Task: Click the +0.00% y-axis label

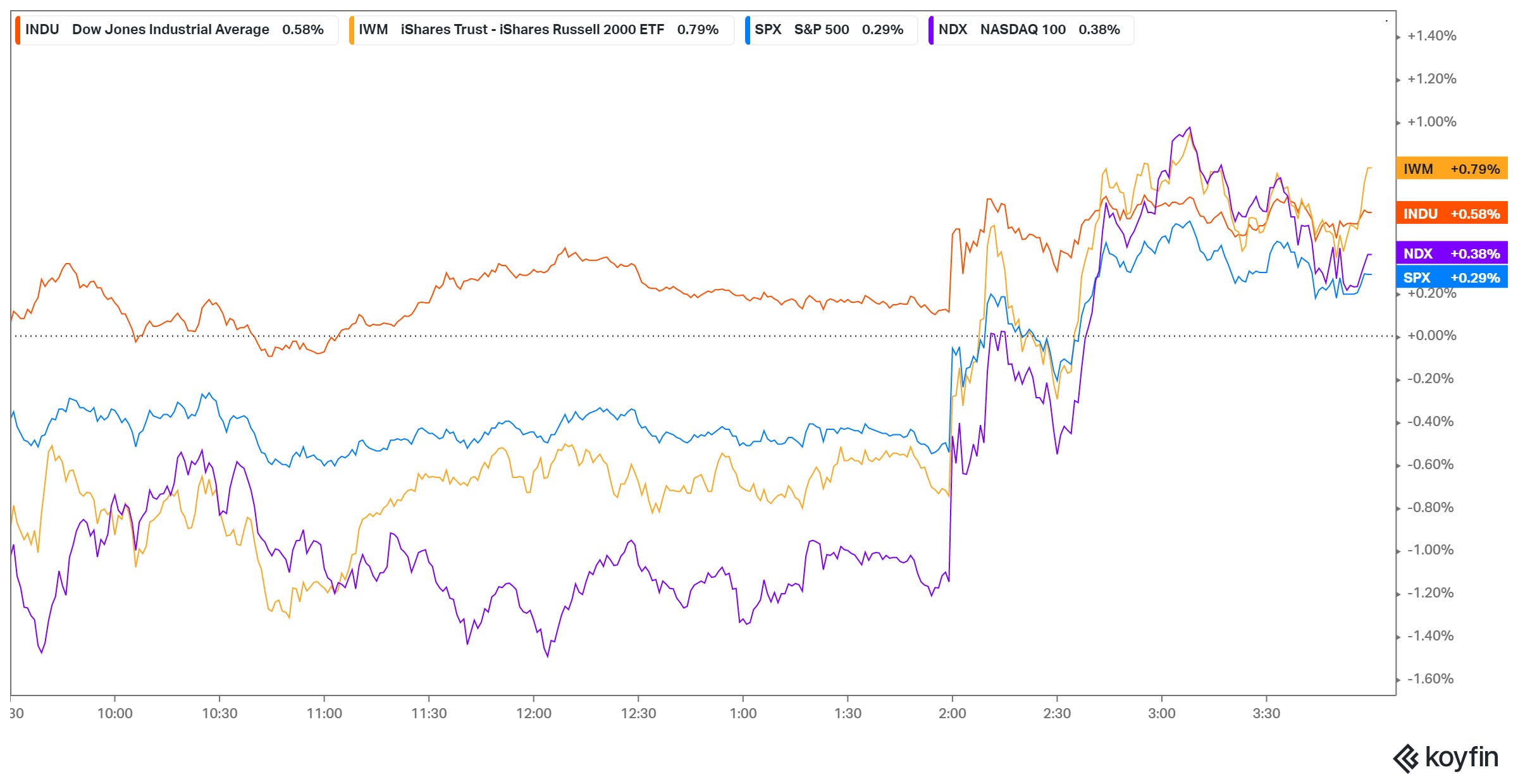Action: (x=1431, y=336)
